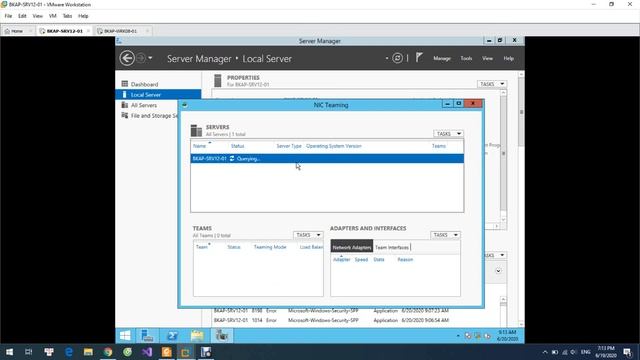640x360 pixels.
Task: Click the NIC Teaming icon on the guest taskbar
Action: click(222, 336)
